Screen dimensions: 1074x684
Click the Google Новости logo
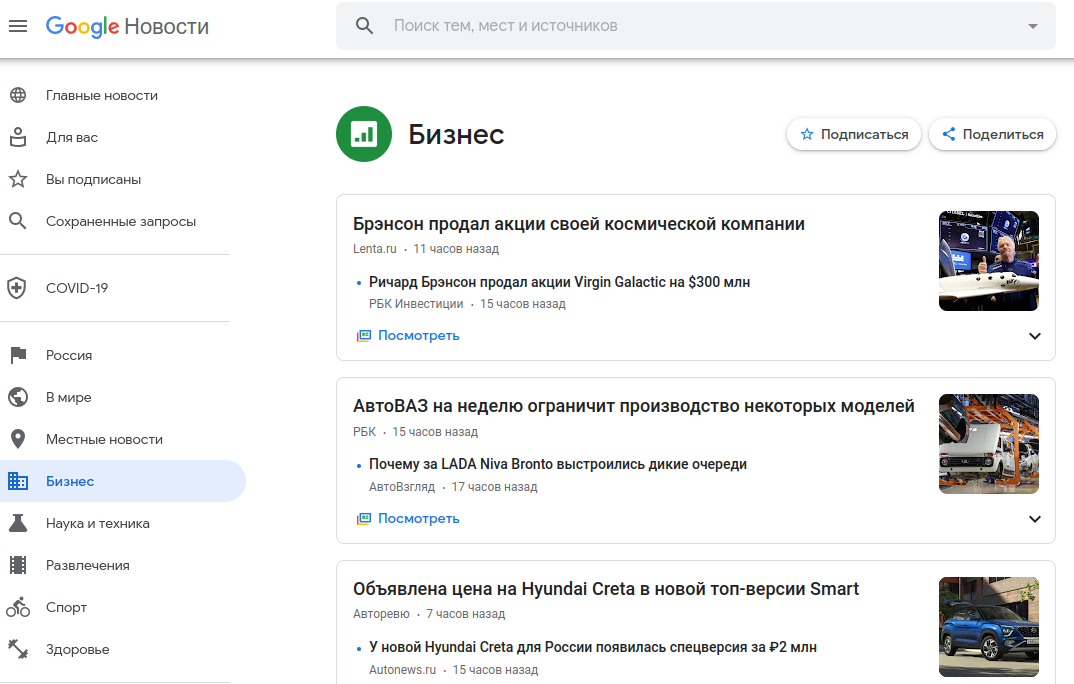click(127, 26)
